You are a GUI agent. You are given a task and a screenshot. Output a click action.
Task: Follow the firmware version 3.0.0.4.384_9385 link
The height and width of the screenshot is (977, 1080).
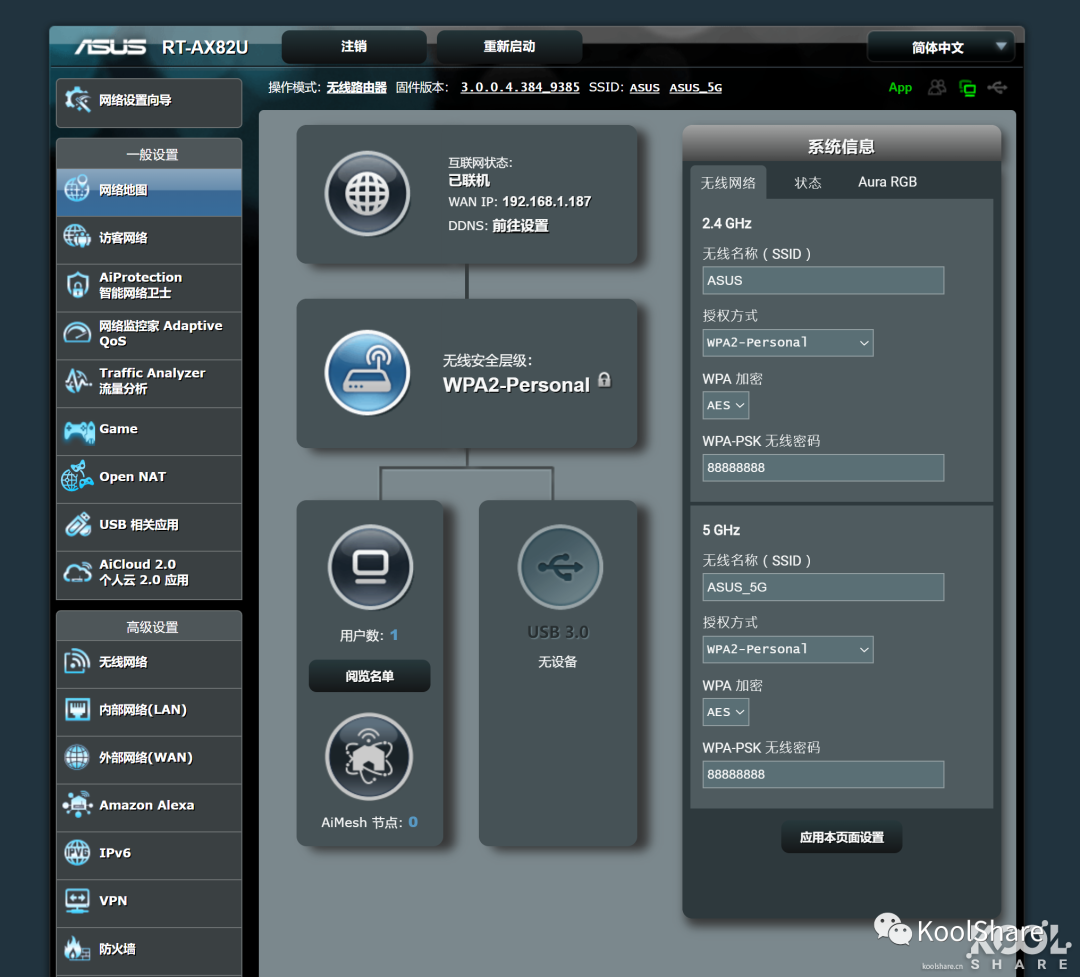pos(520,87)
